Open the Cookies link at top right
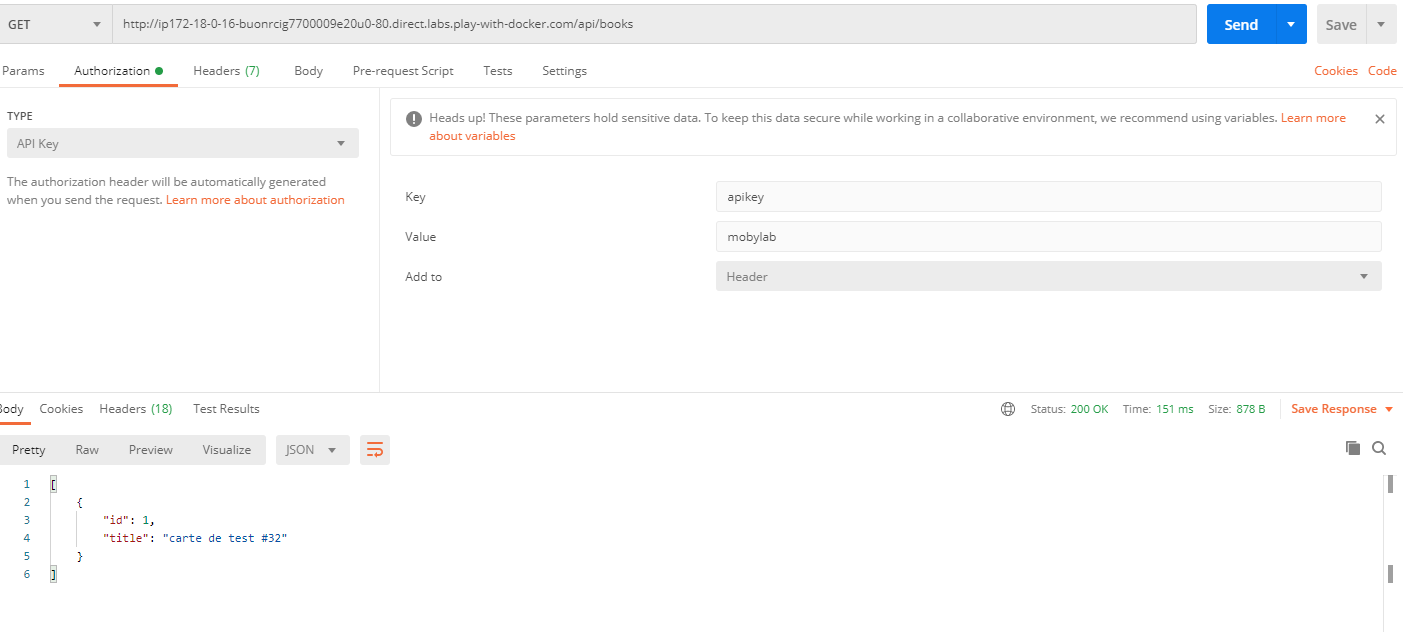This screenshot has width=1403, height=632. [x=1335, y=71]
